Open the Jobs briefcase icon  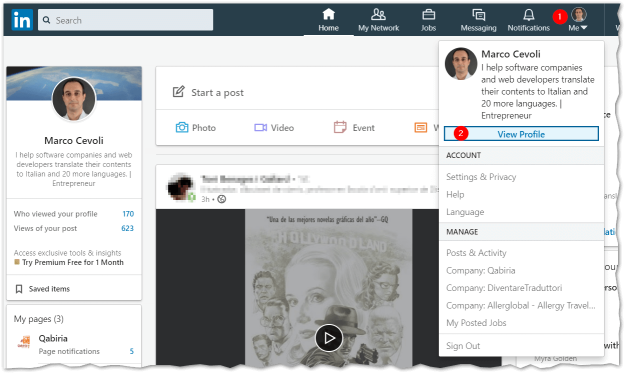point(428,15)
